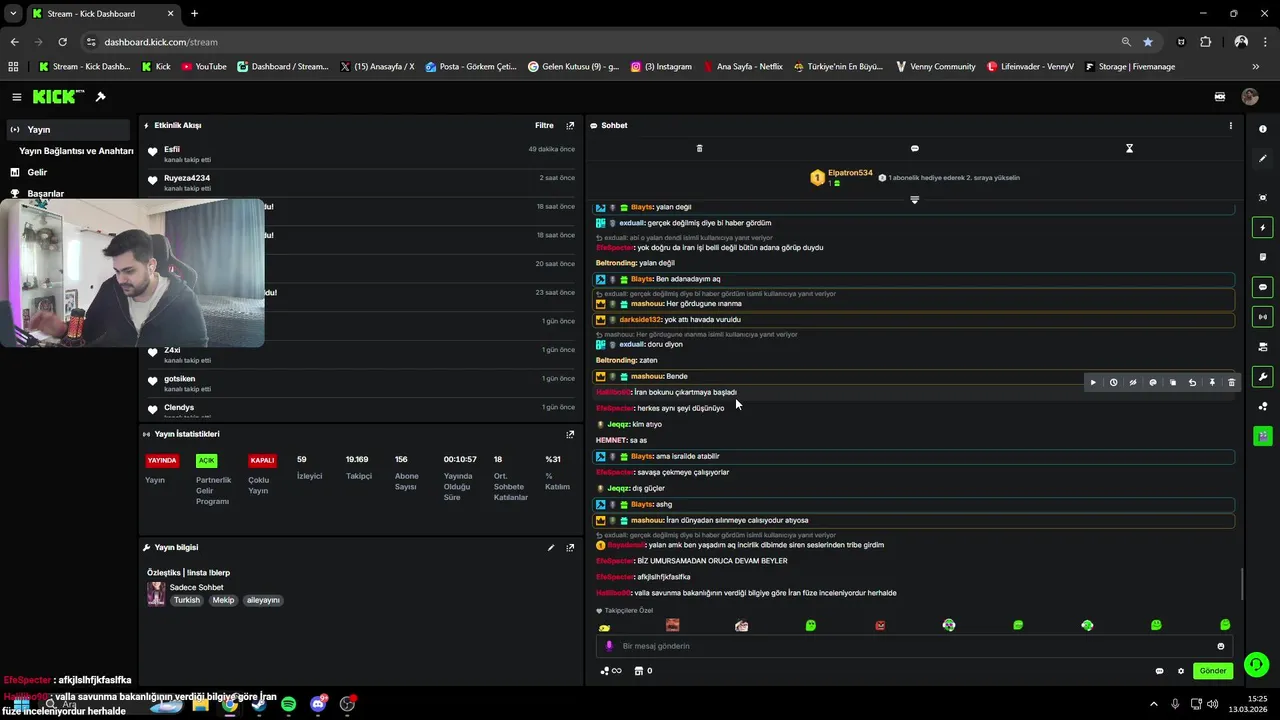Click Esfii follower entry in activity feed
This screenshot has width=1280, height=720.
(x=360, y=154)
